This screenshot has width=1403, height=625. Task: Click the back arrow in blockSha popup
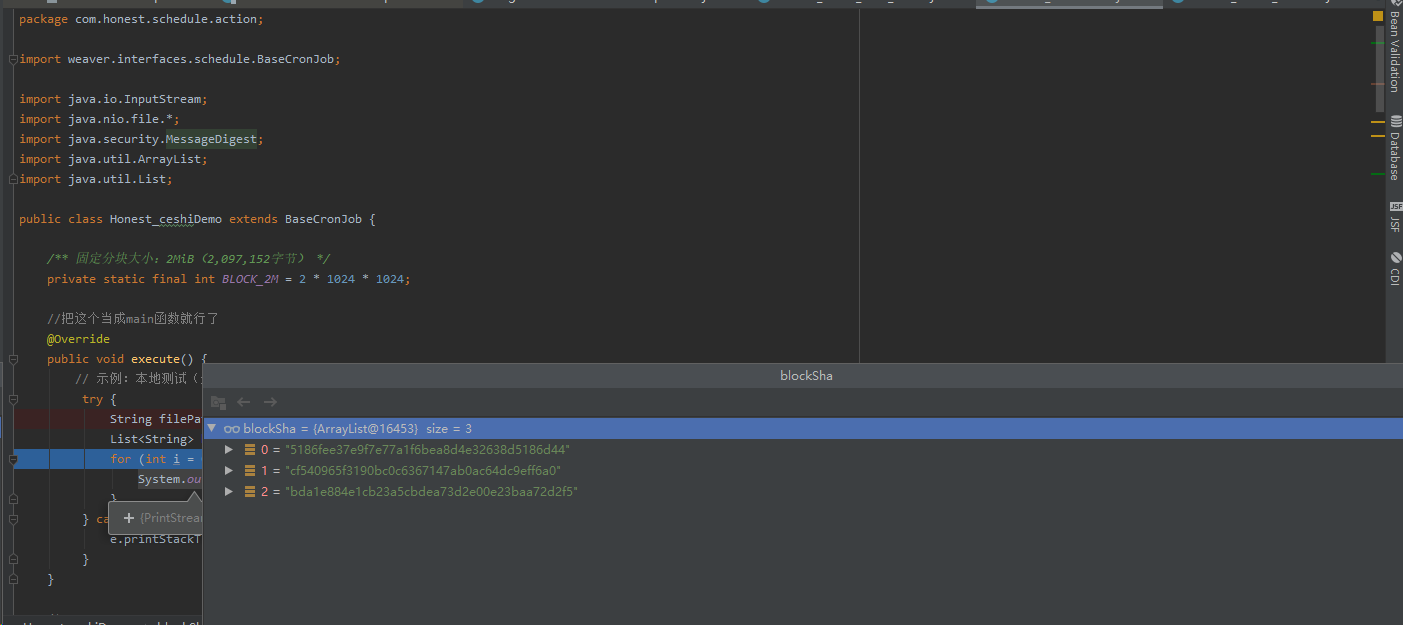(244, 402)
